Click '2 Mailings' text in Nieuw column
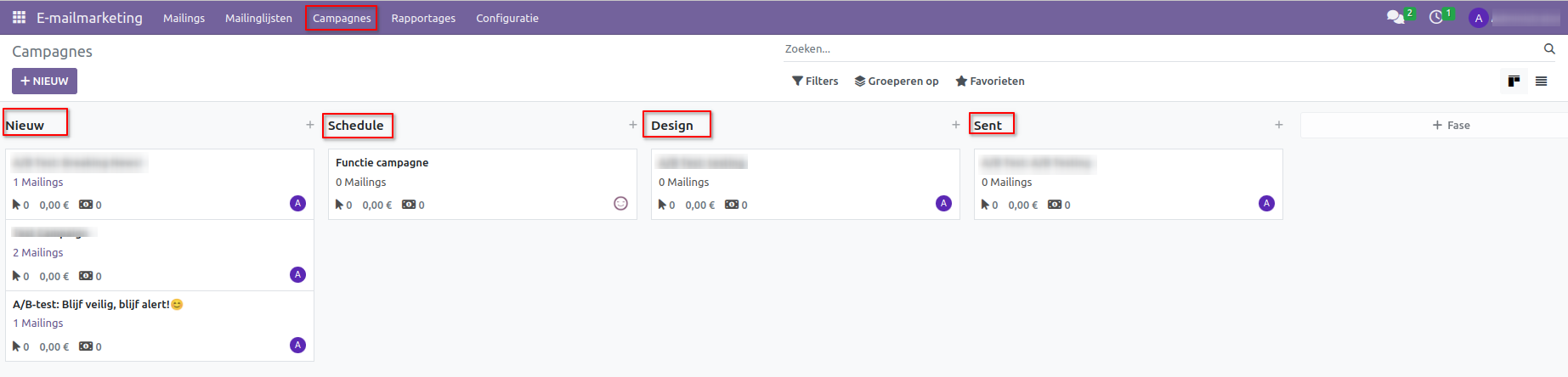The image size is (1568, 377). [38, 253]
